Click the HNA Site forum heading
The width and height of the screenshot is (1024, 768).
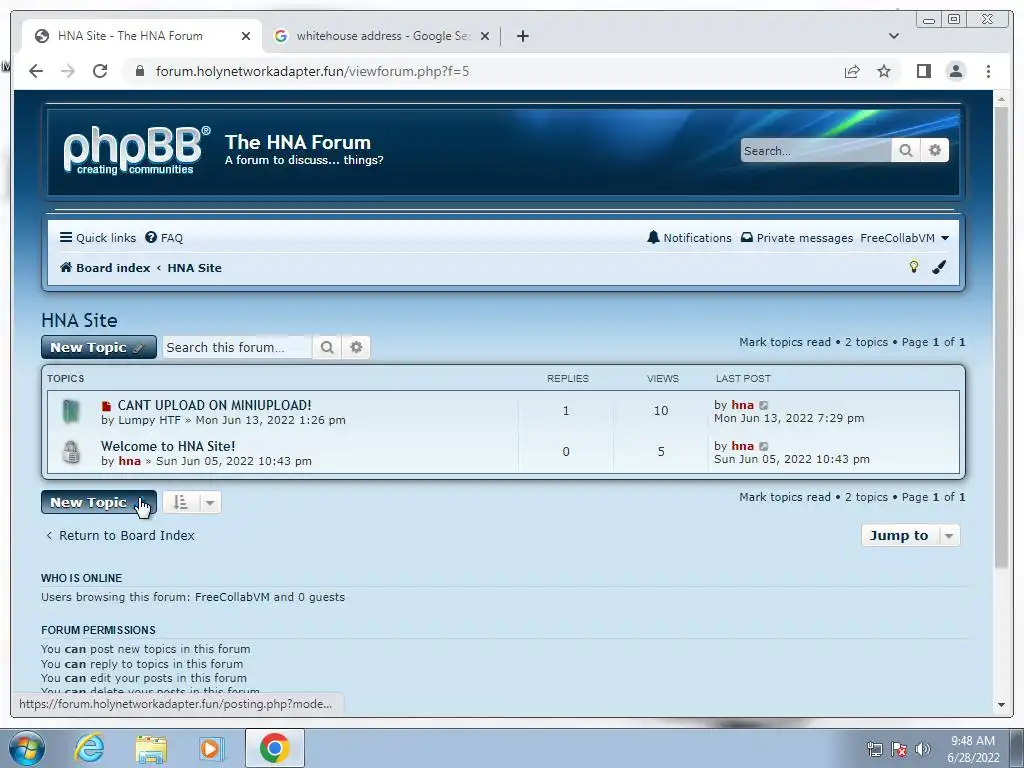[79, 320]
